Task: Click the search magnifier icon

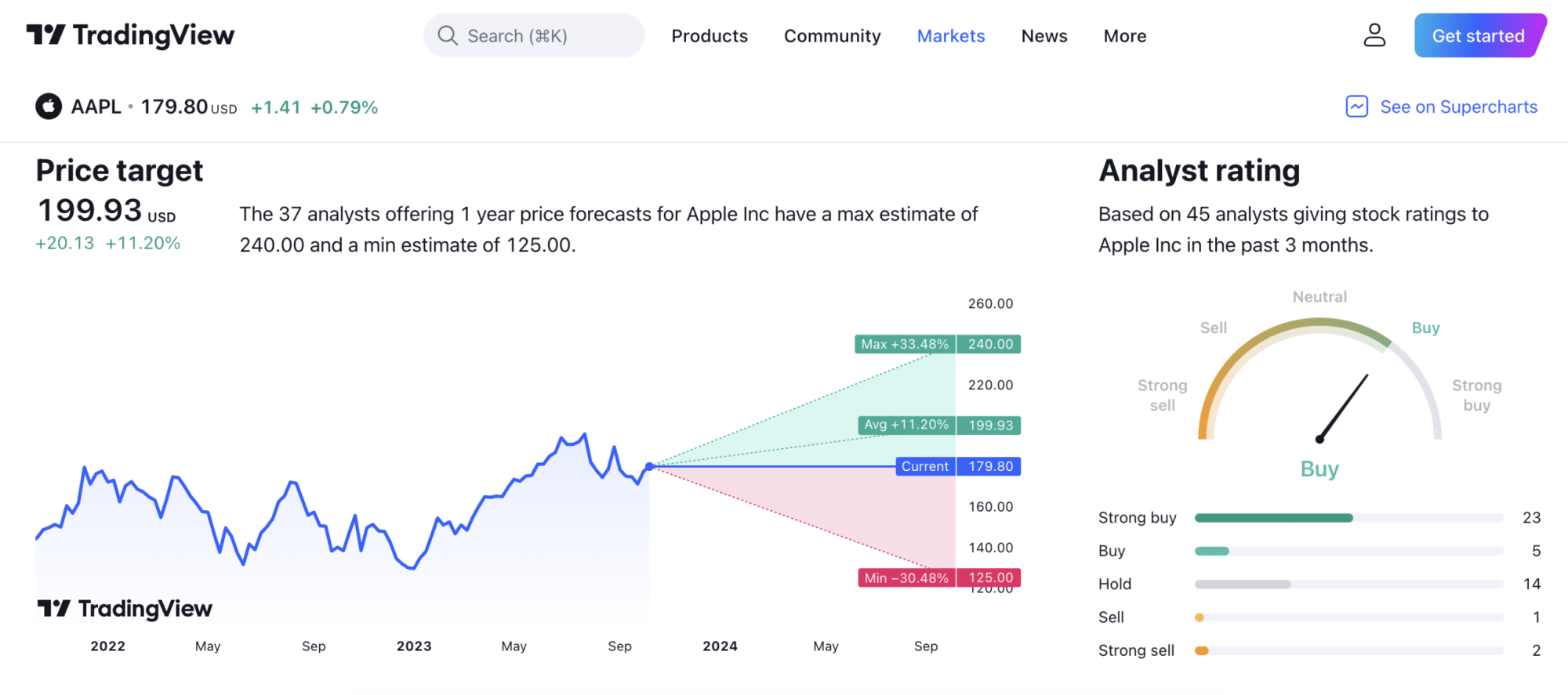Action: (447, 35)
